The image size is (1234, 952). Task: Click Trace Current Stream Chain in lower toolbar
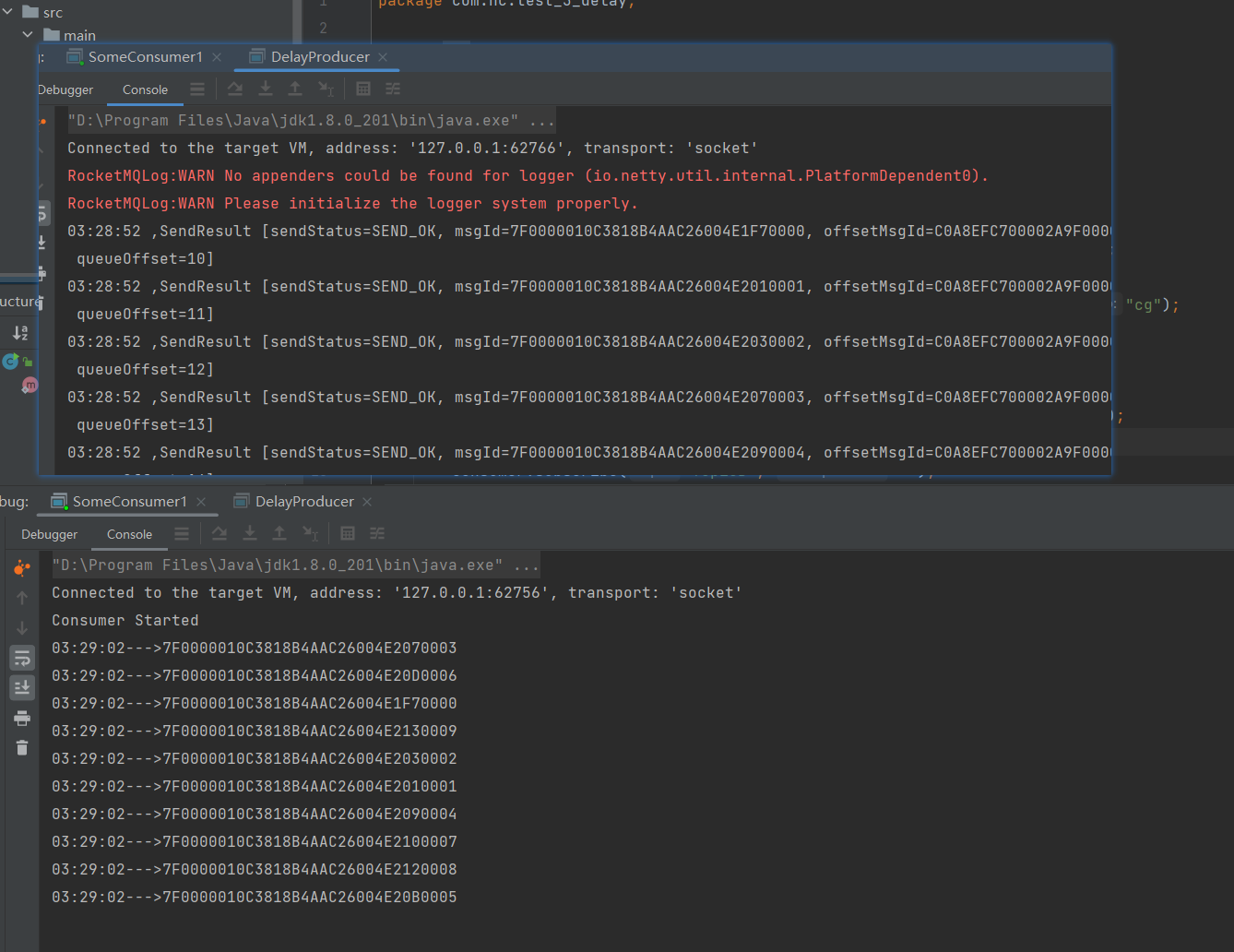click(x=377, y=533)
